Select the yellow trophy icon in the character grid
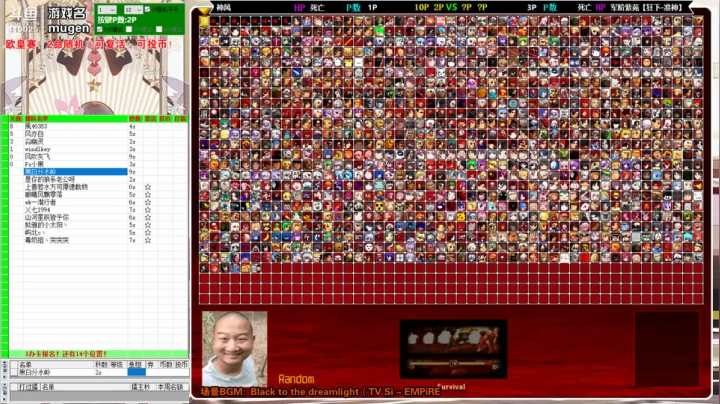The width and height of the screenshot is (720, 404). click(204, 21)
